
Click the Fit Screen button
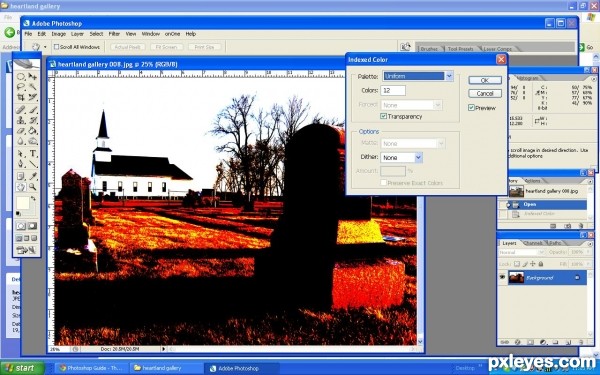(166, 47)
